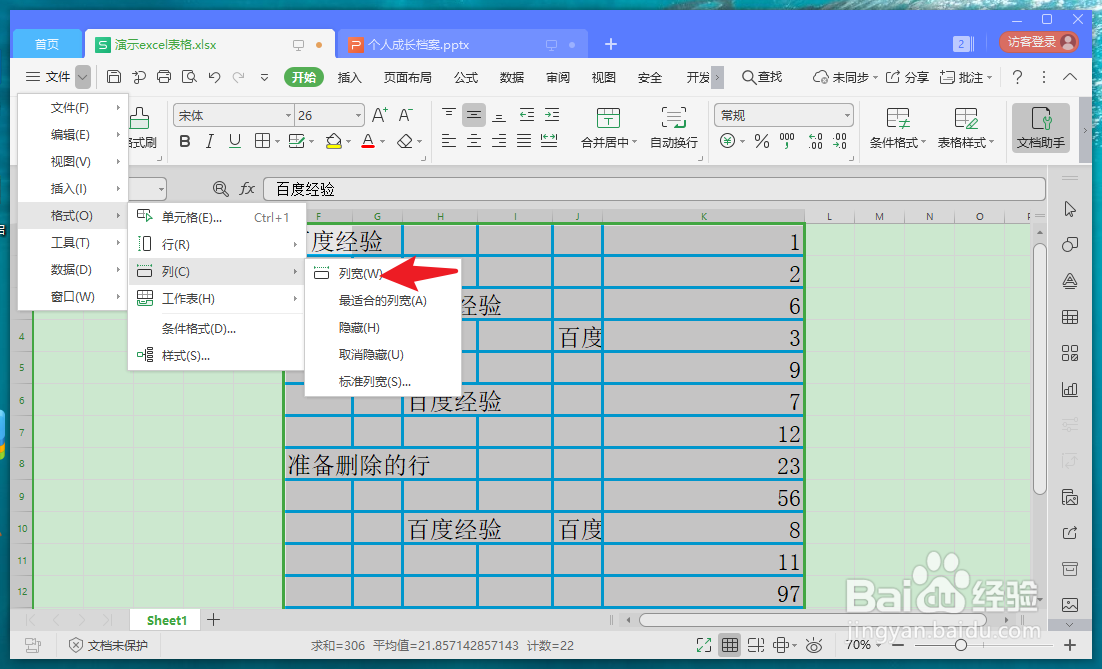Image resolution: width=1102 pixels, height=669 pixels.
Task: Click the fx insert function icon
Action: pos(247,188)
